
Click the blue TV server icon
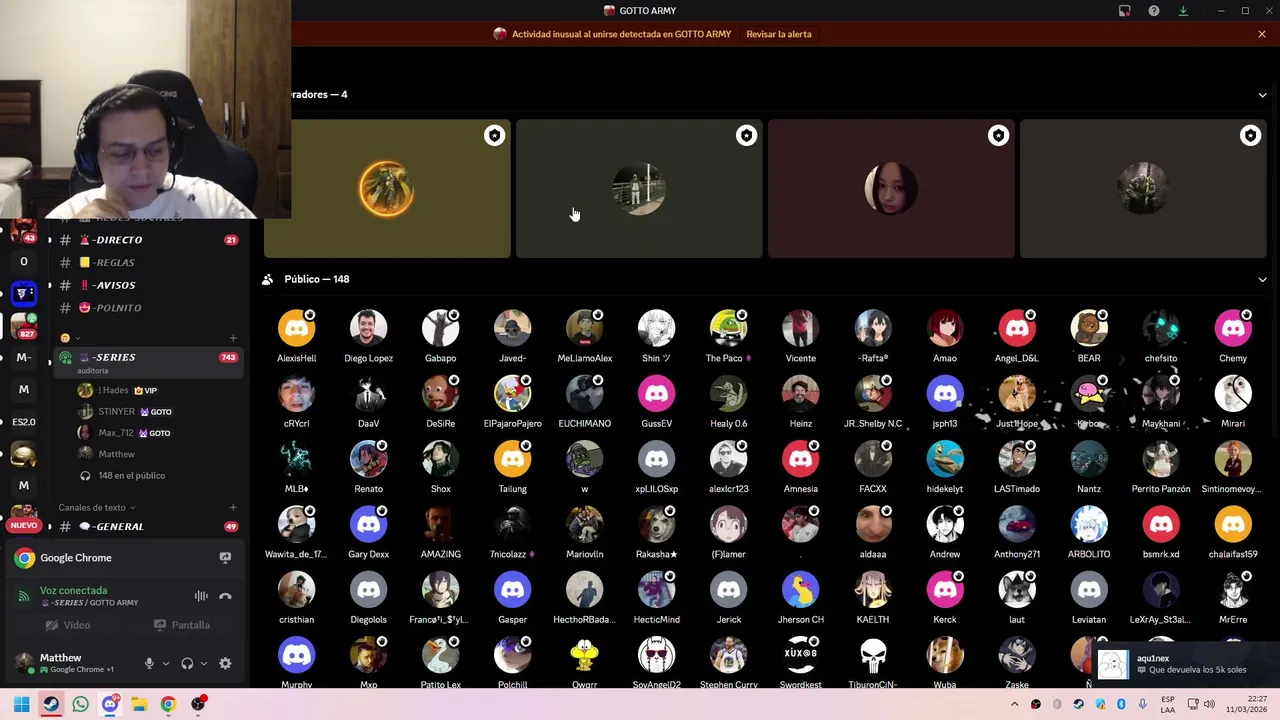[x=24, y=293]
